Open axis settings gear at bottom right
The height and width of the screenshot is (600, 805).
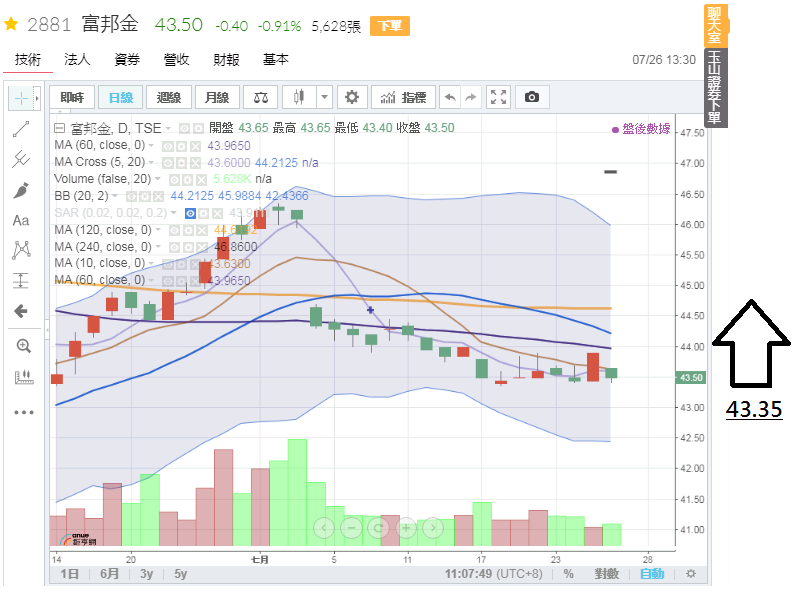point(691,573)
